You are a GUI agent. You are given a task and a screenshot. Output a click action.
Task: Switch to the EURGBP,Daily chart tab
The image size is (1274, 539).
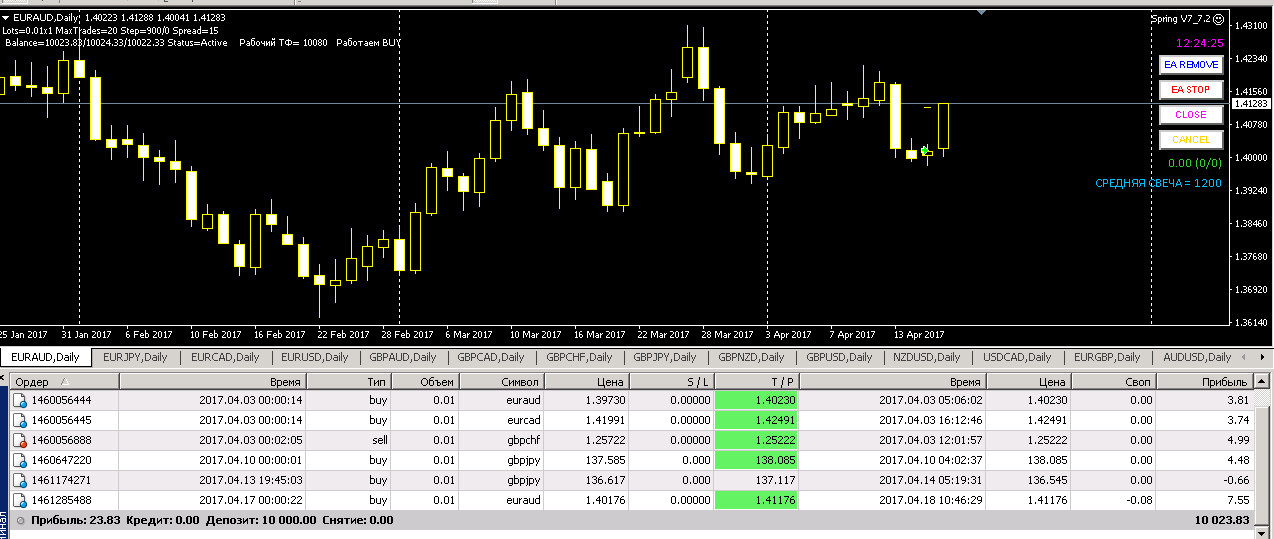[x=1107, y=357]
